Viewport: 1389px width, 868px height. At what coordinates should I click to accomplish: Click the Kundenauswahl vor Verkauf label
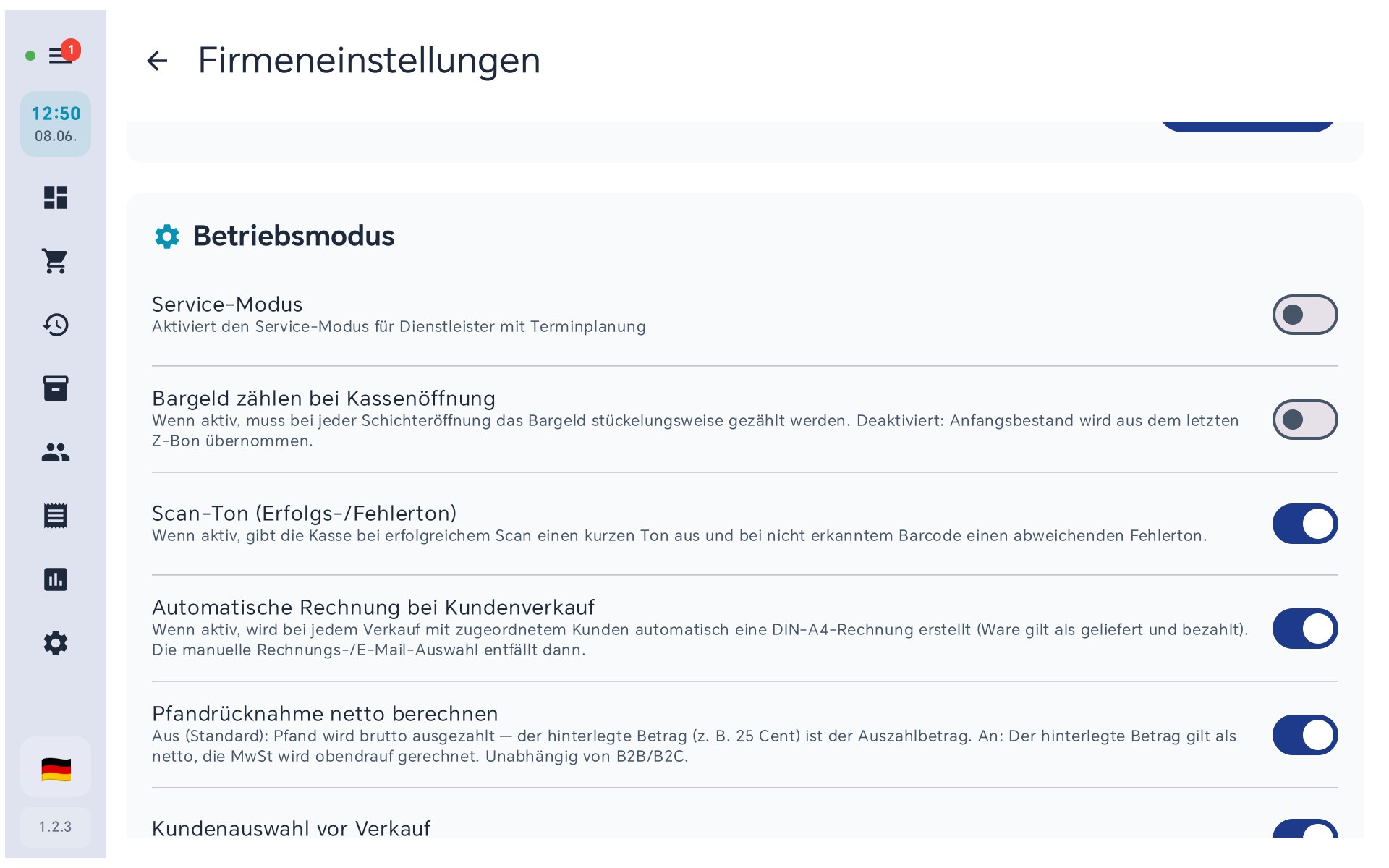tap(291, 828)
